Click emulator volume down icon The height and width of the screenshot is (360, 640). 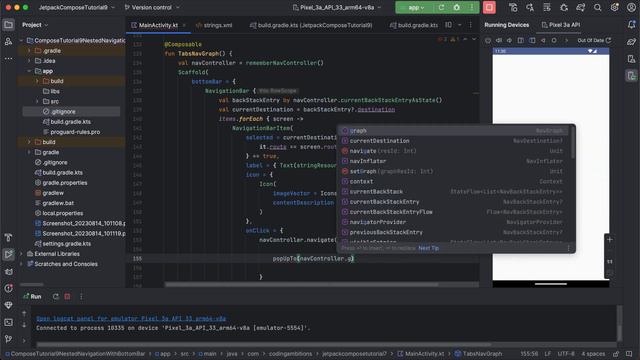click(509, 40)
